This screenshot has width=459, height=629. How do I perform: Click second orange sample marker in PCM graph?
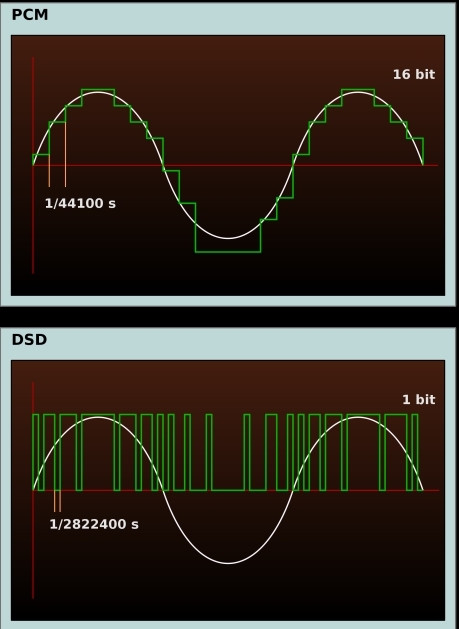pyautogui.click(x=65, y=154)
